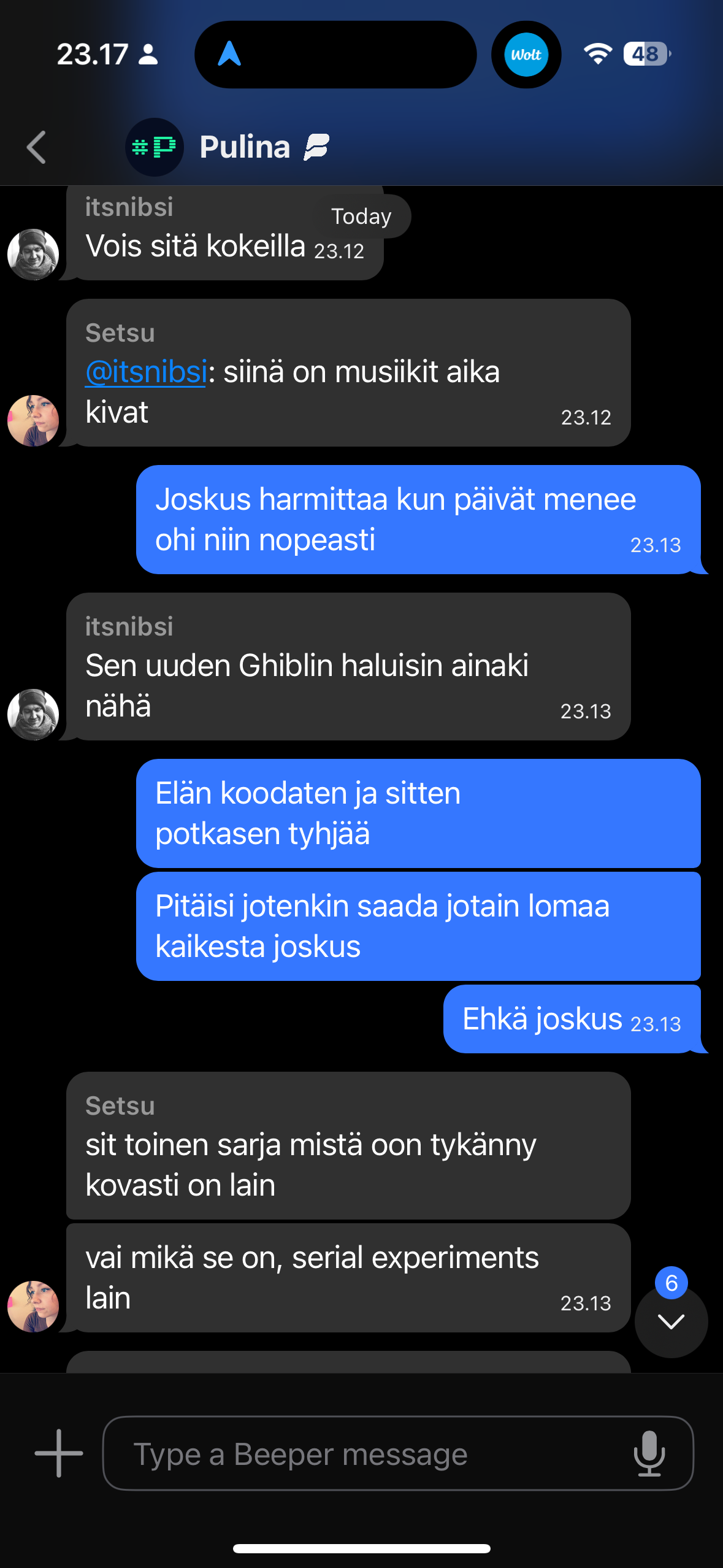Tap the Setsu sender name above sarja message
The image size is (723, 1568).
[120, 1105]
